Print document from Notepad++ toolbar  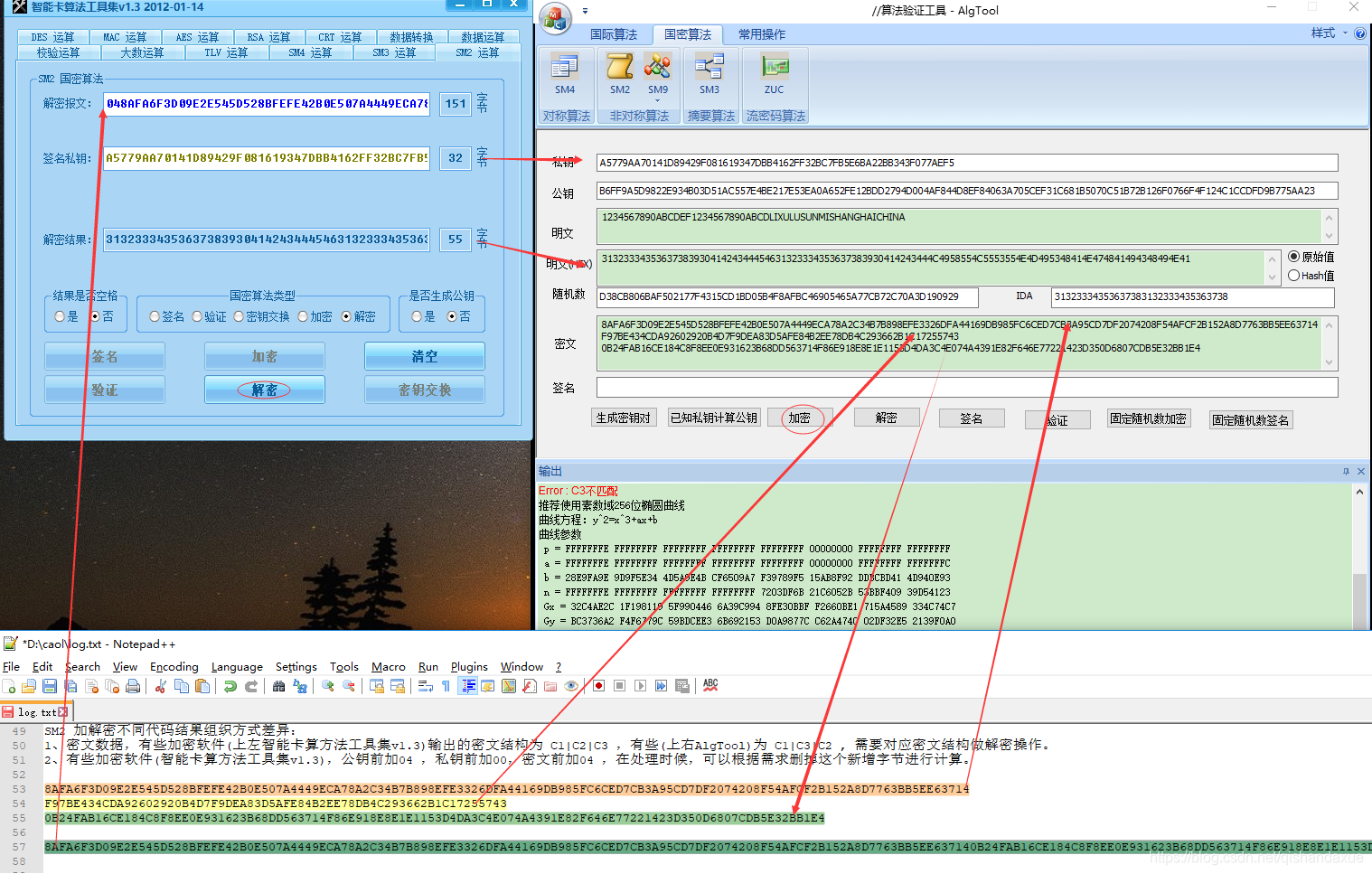click(133, 687)
